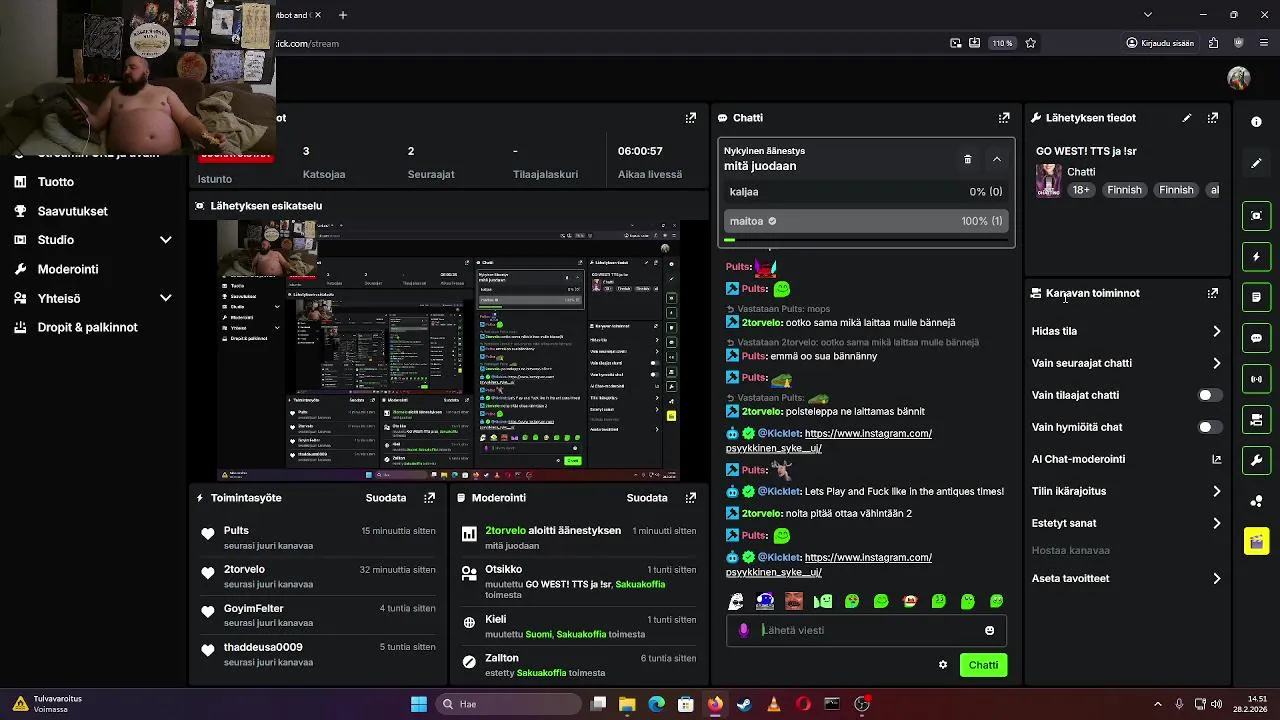Pop out the Toimintasyöte panel

click(x=429, y=498)
